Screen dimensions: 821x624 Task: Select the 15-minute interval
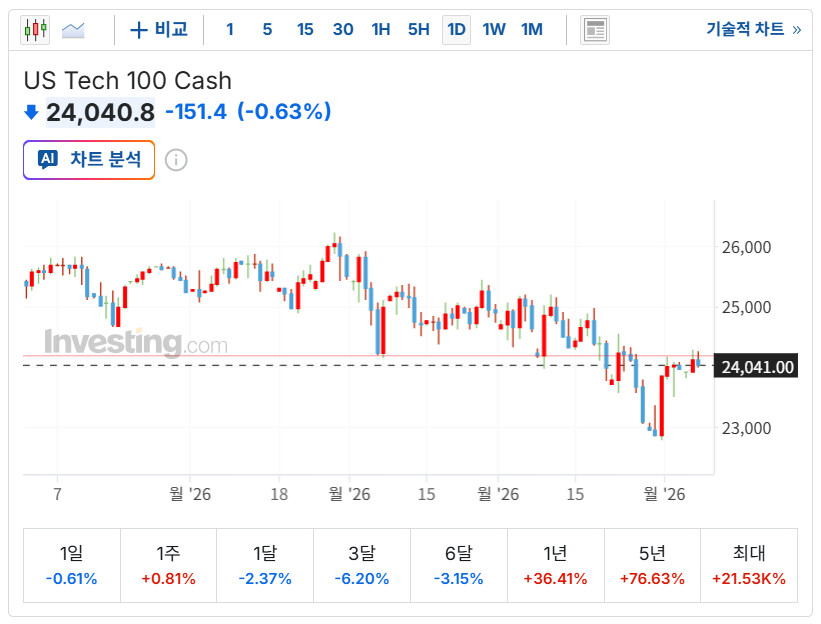tap(305, 30)
